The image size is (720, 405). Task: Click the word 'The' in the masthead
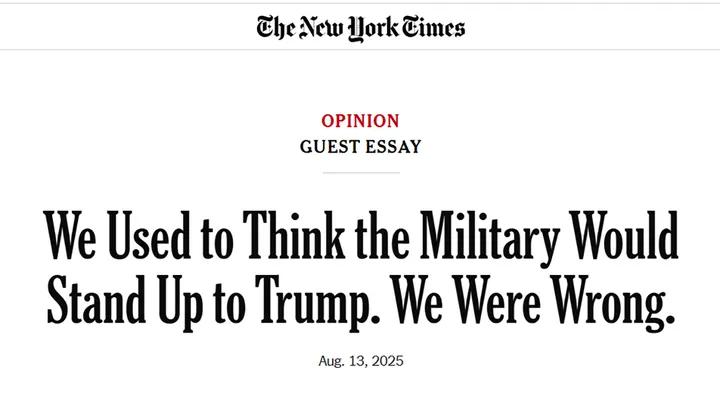pyautogui.click(x=276, y=27)
